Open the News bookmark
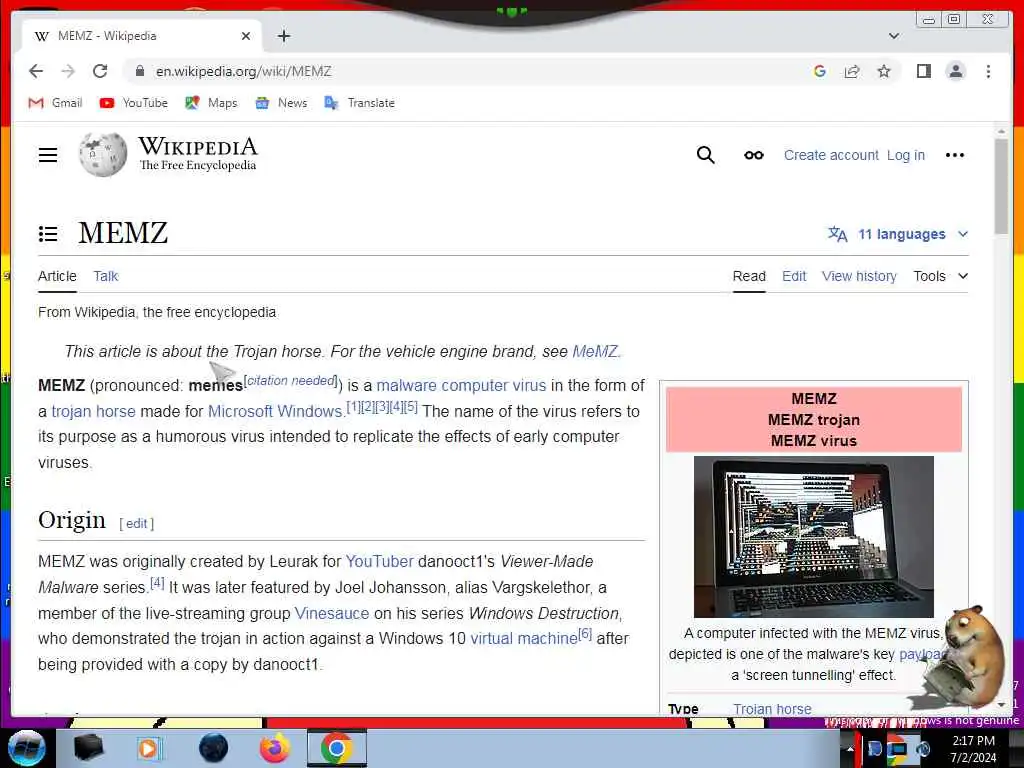 coord(281,103)
